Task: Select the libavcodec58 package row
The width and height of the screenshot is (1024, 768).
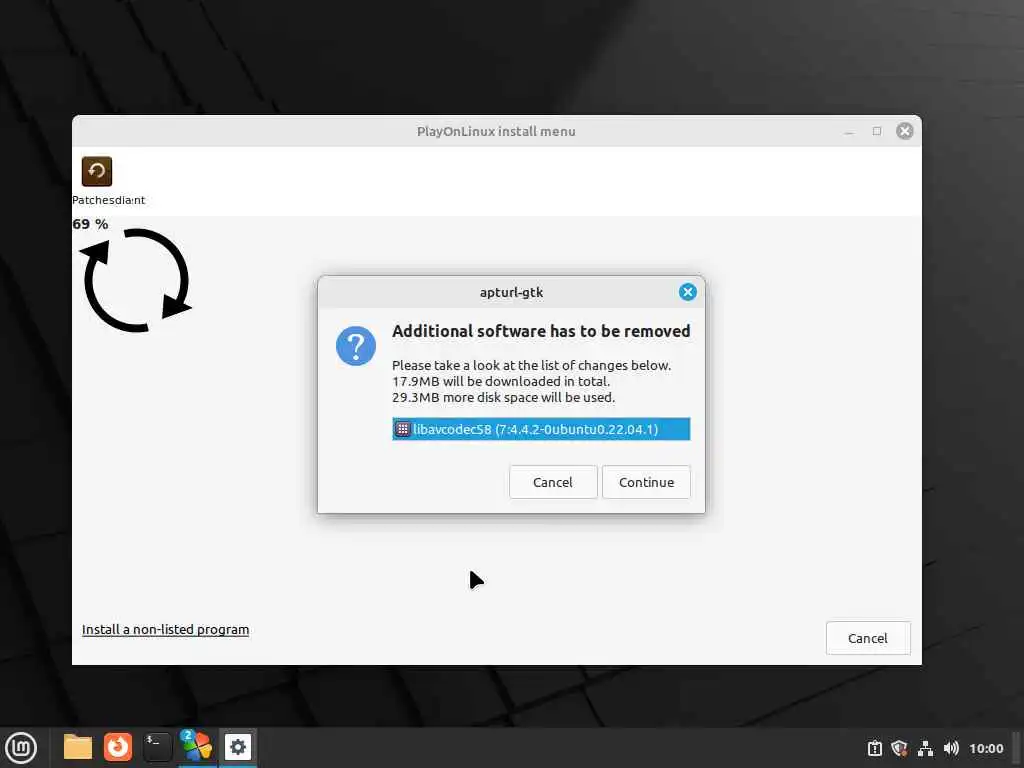Action: coord(541,429)
